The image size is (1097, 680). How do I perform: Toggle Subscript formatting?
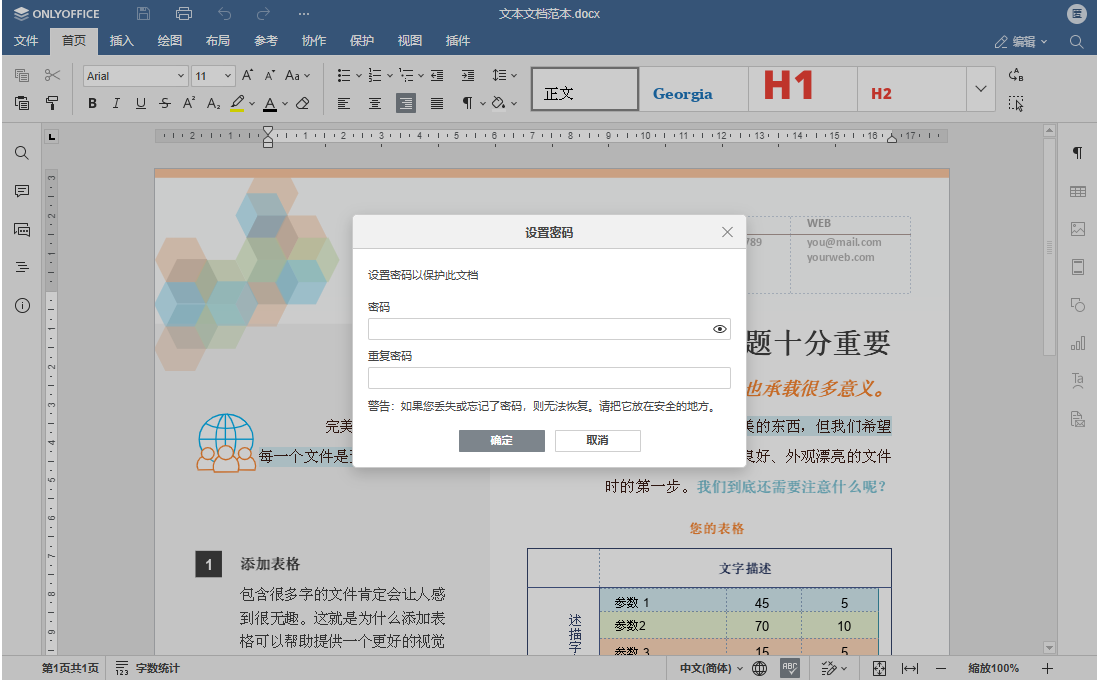213,104
